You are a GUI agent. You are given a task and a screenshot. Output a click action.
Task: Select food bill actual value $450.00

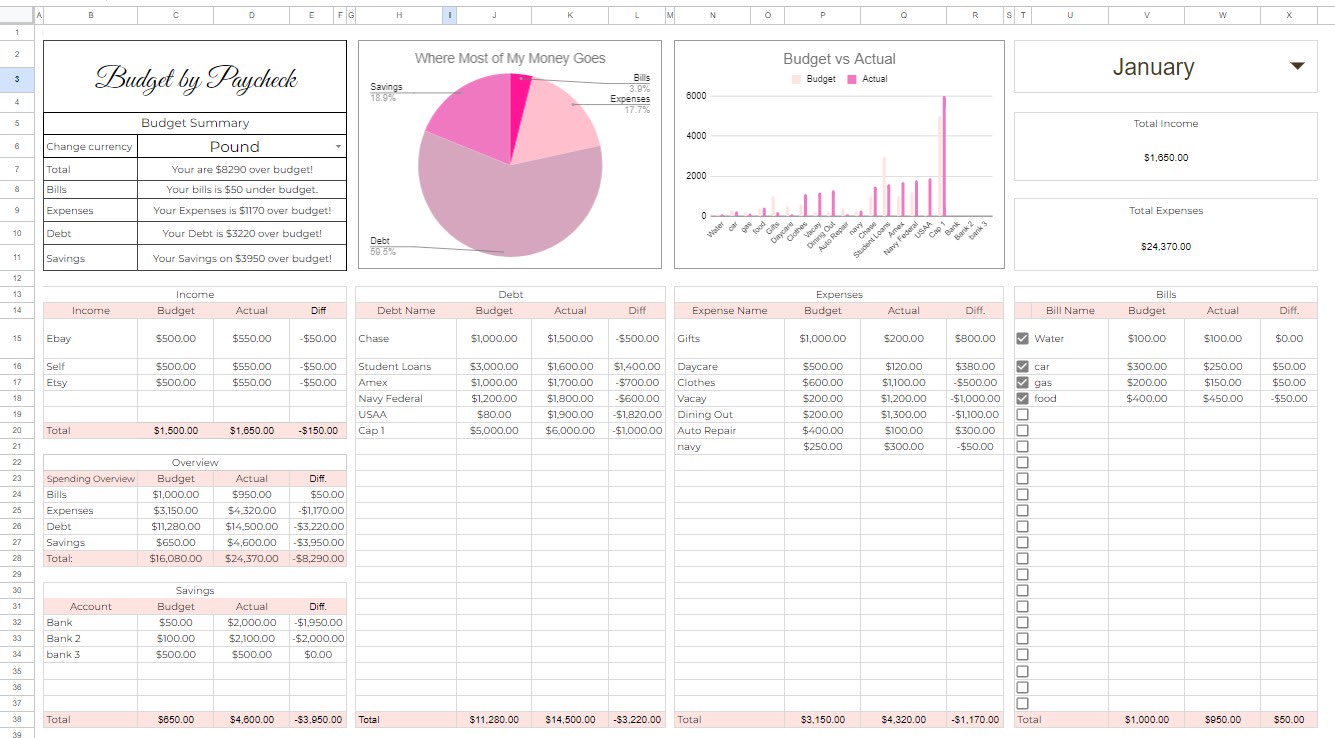coord(1222,399)
